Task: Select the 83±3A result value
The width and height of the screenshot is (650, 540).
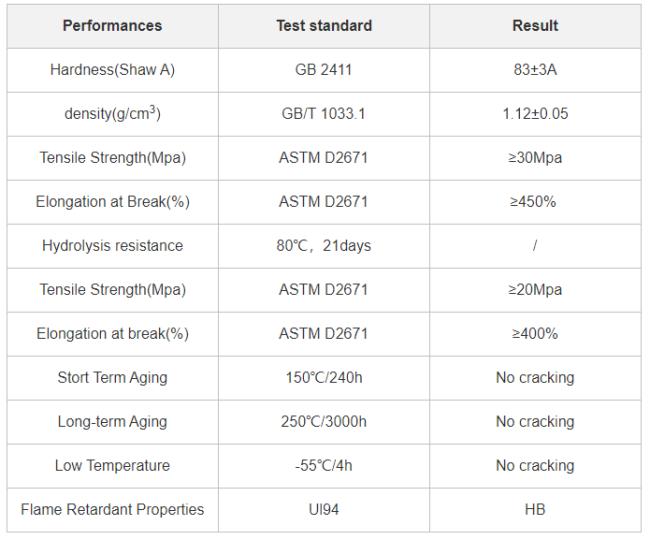Action: (x=535, y=70)
